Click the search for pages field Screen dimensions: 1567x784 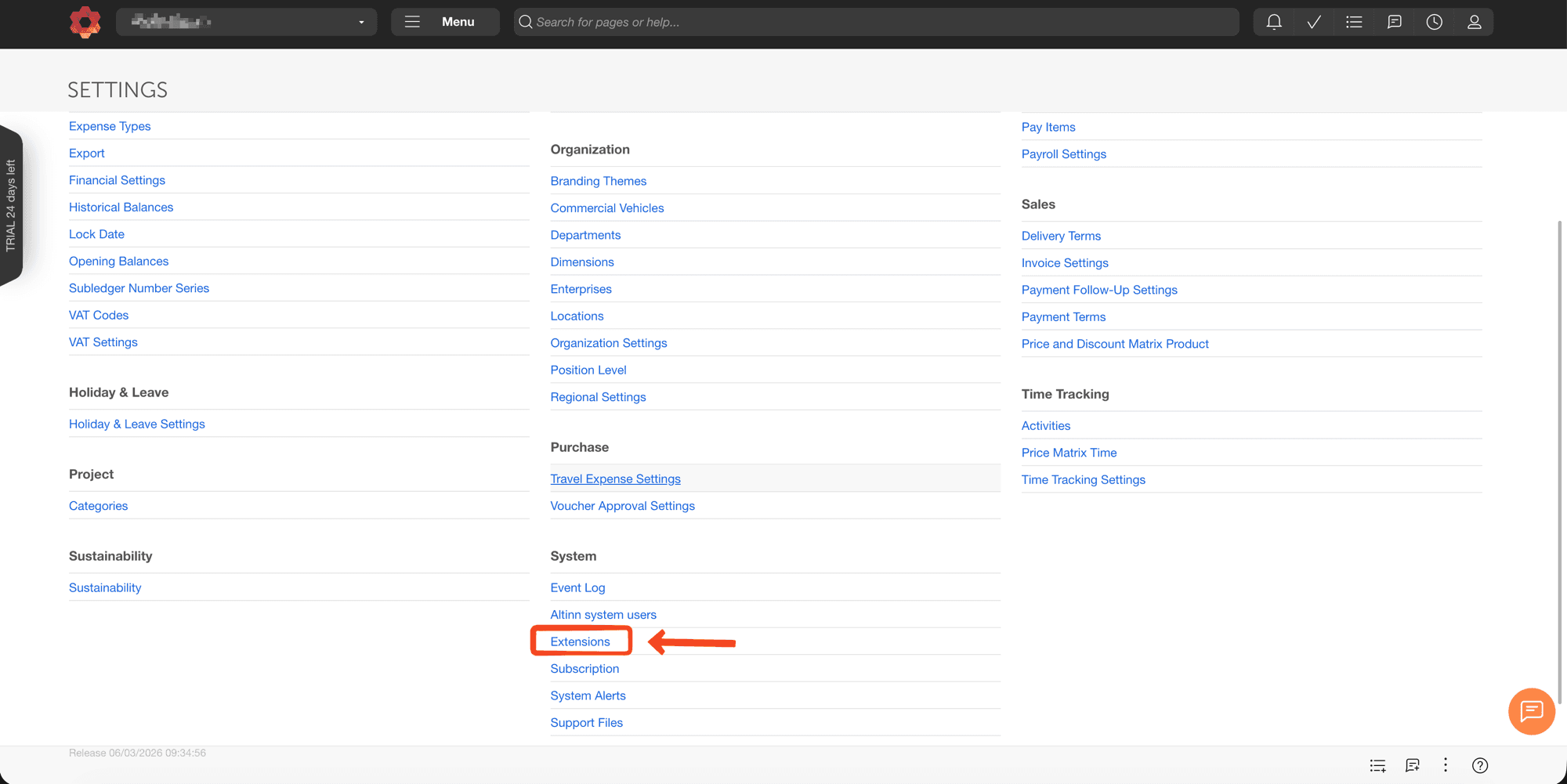pyautogui.click(x=876, y=22)
